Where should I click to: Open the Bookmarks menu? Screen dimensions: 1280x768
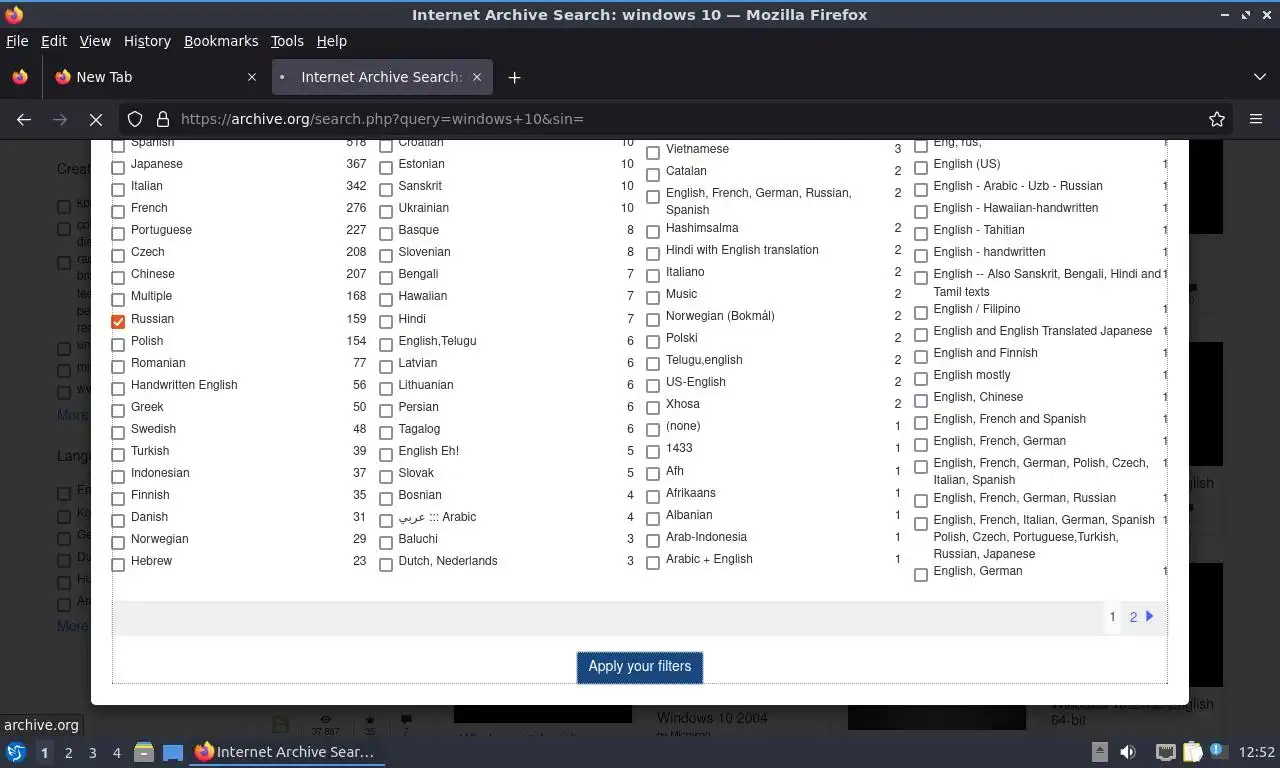click(221, 41)
